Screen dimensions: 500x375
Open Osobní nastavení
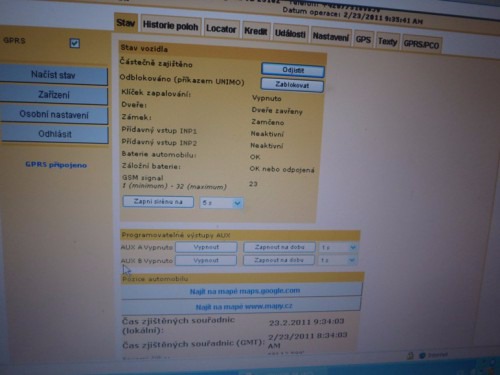tap(54, 115)
